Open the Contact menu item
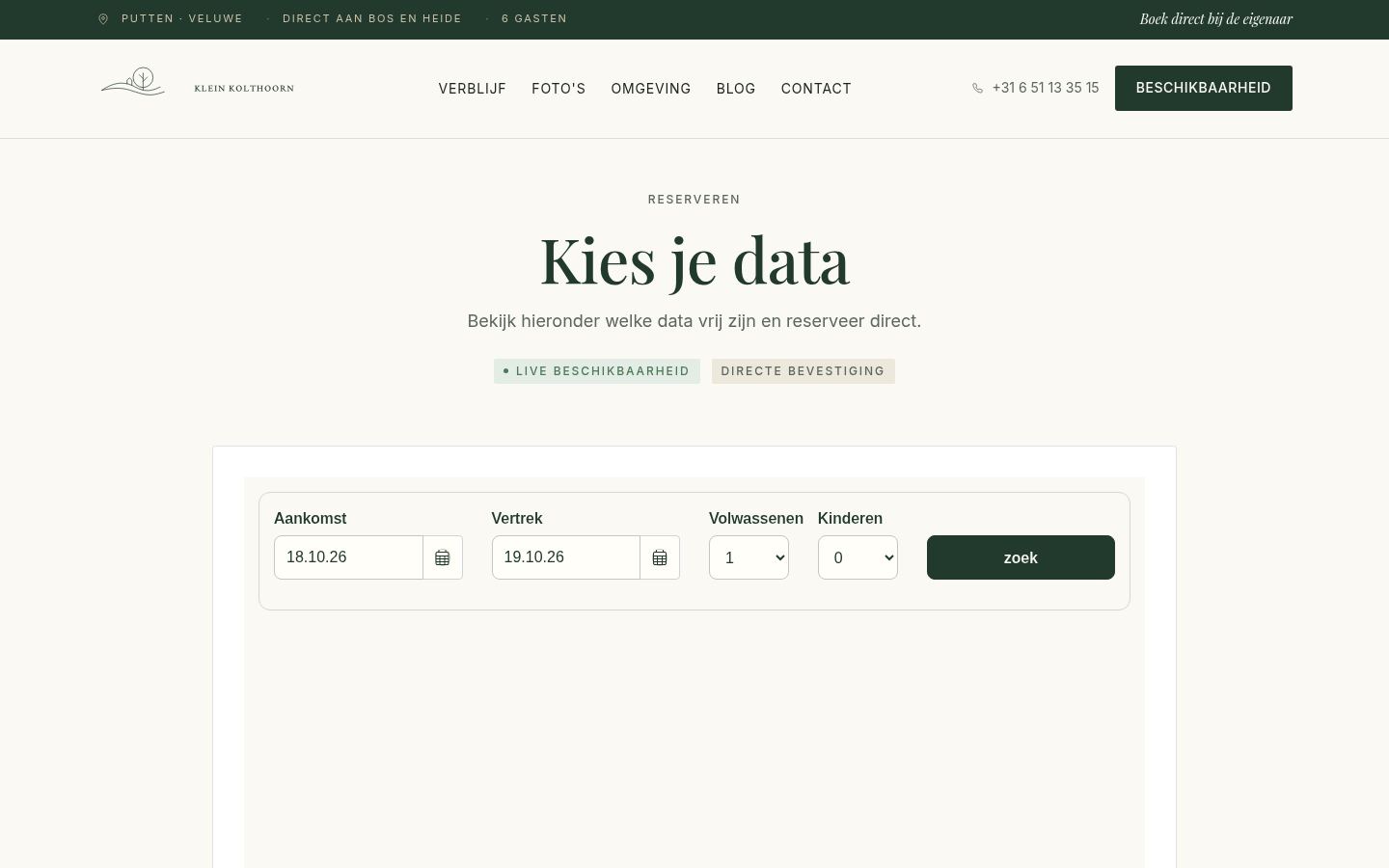The width and height of the screenshot is (1389, 868). point(816,89)
